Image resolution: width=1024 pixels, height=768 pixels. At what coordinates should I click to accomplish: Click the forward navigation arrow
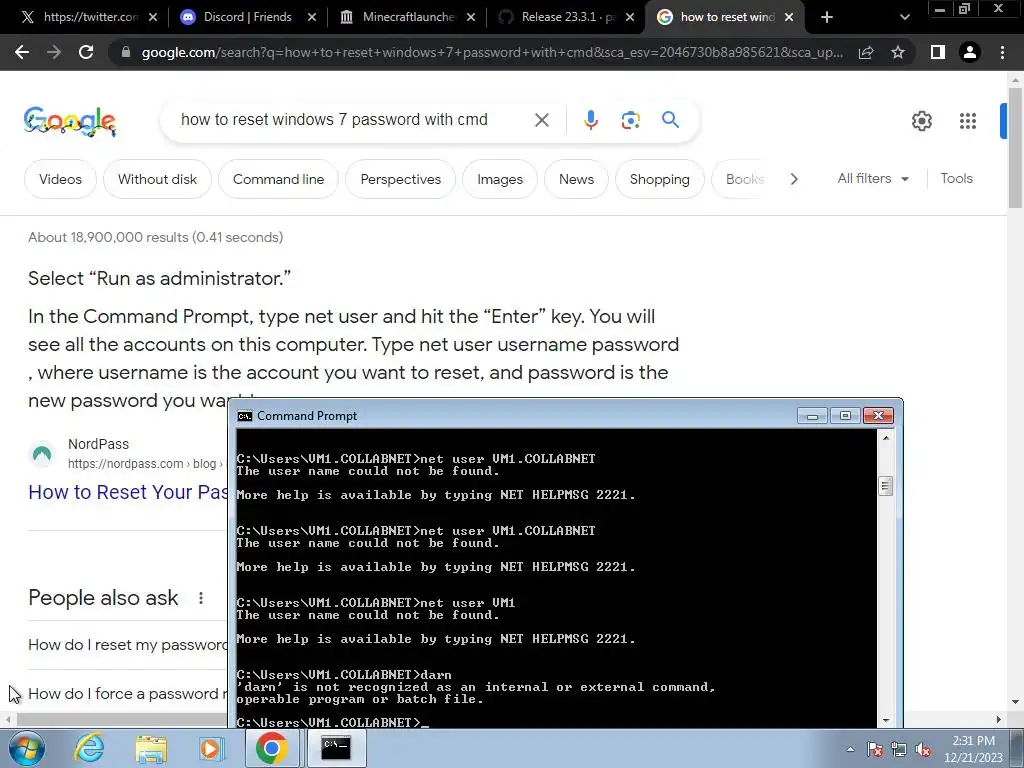54,52
